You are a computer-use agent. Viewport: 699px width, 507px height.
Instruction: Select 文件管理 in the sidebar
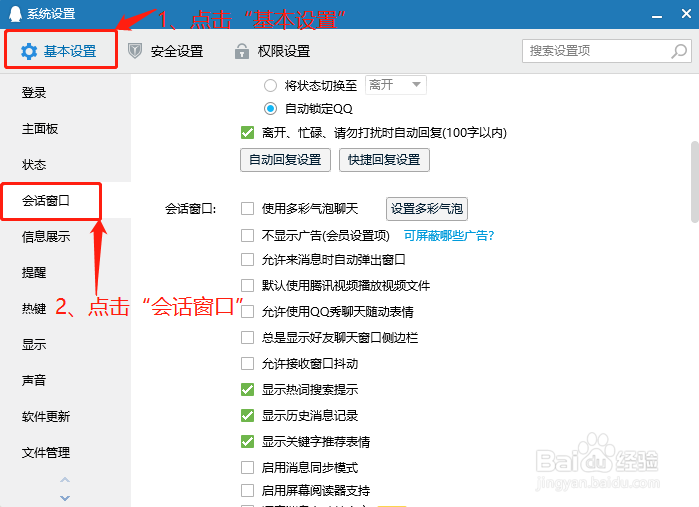click(x=46, y=453)
